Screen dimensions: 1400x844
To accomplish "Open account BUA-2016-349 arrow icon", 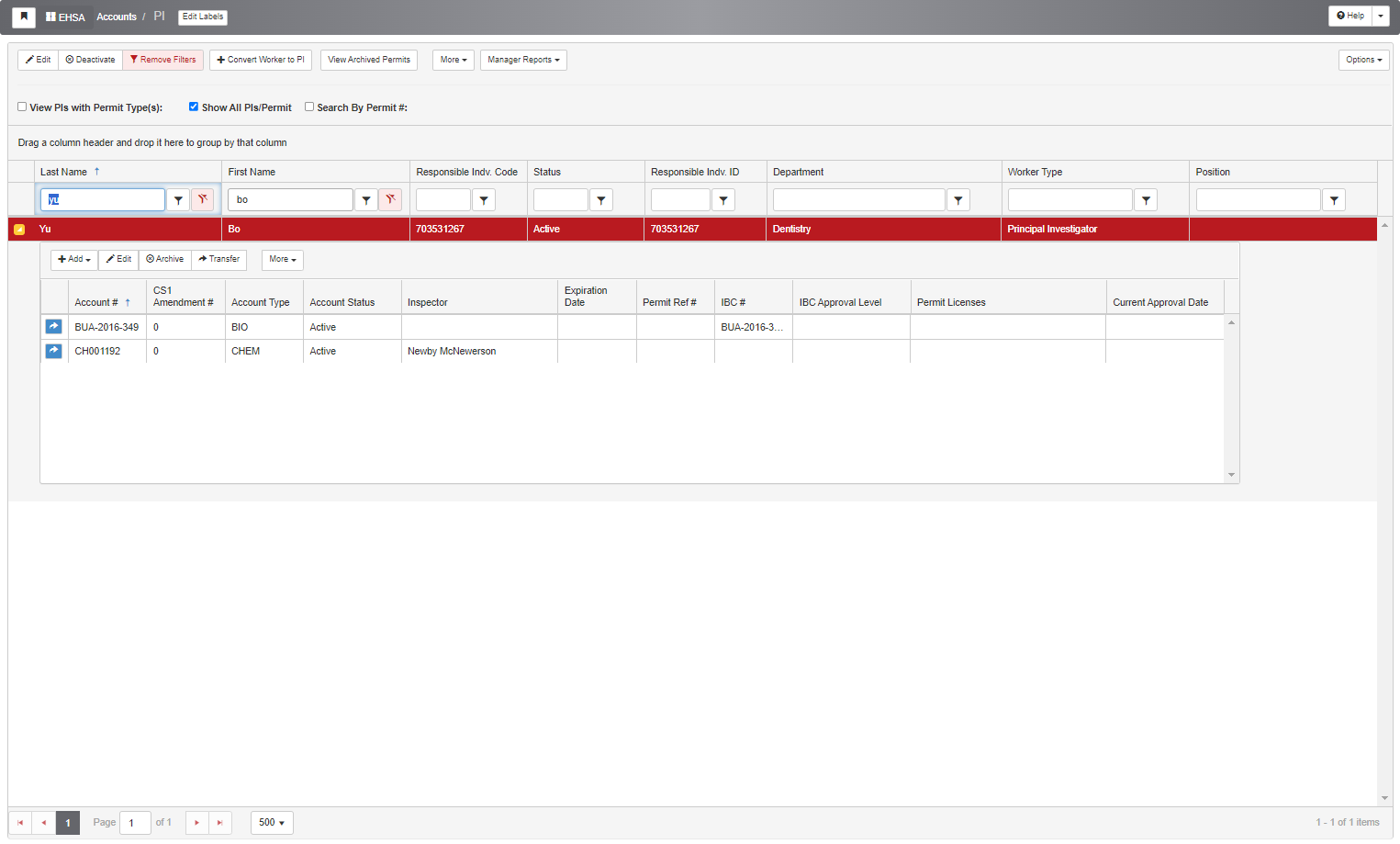I will 54,326.
